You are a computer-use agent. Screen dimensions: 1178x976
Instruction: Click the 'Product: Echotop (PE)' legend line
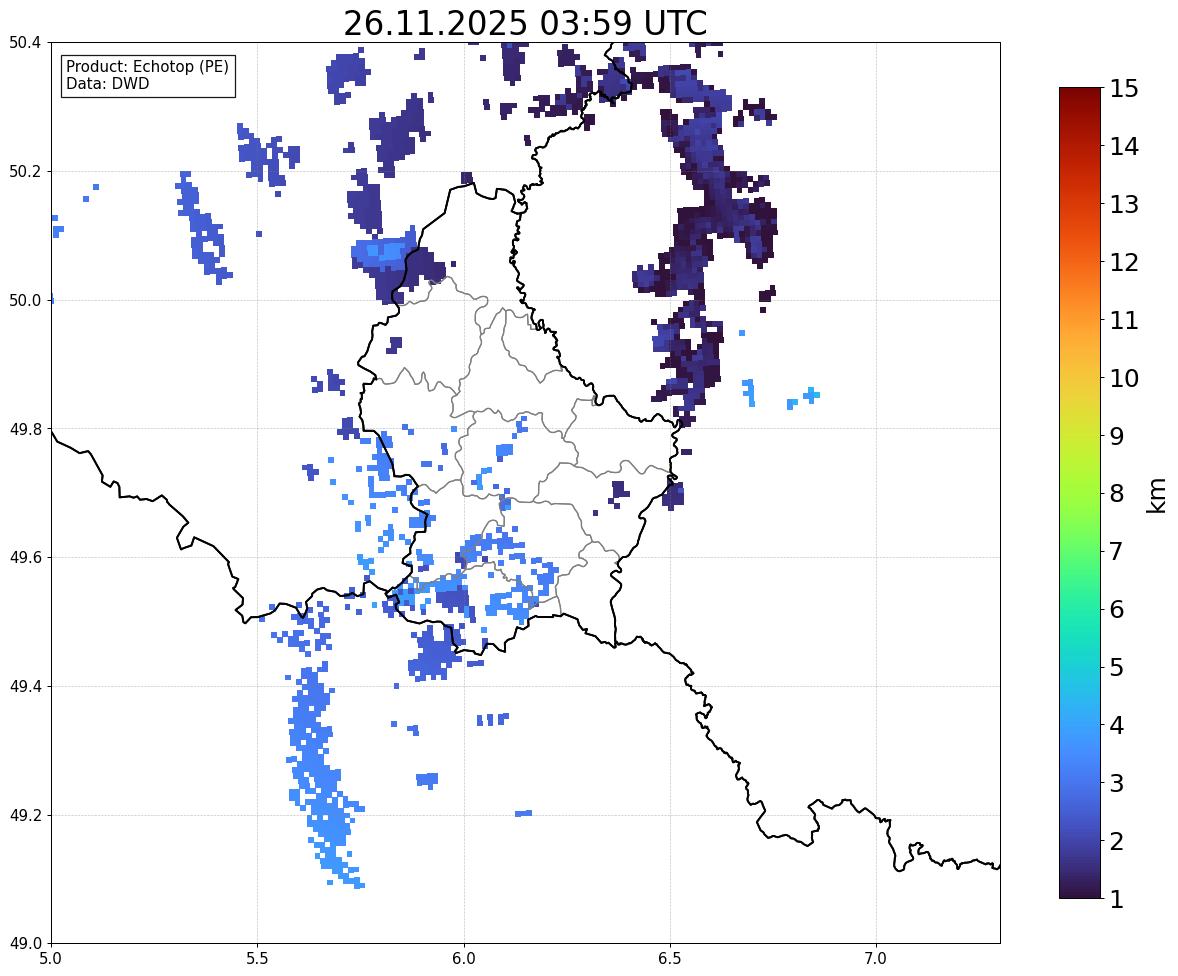[x=147, y=67]
